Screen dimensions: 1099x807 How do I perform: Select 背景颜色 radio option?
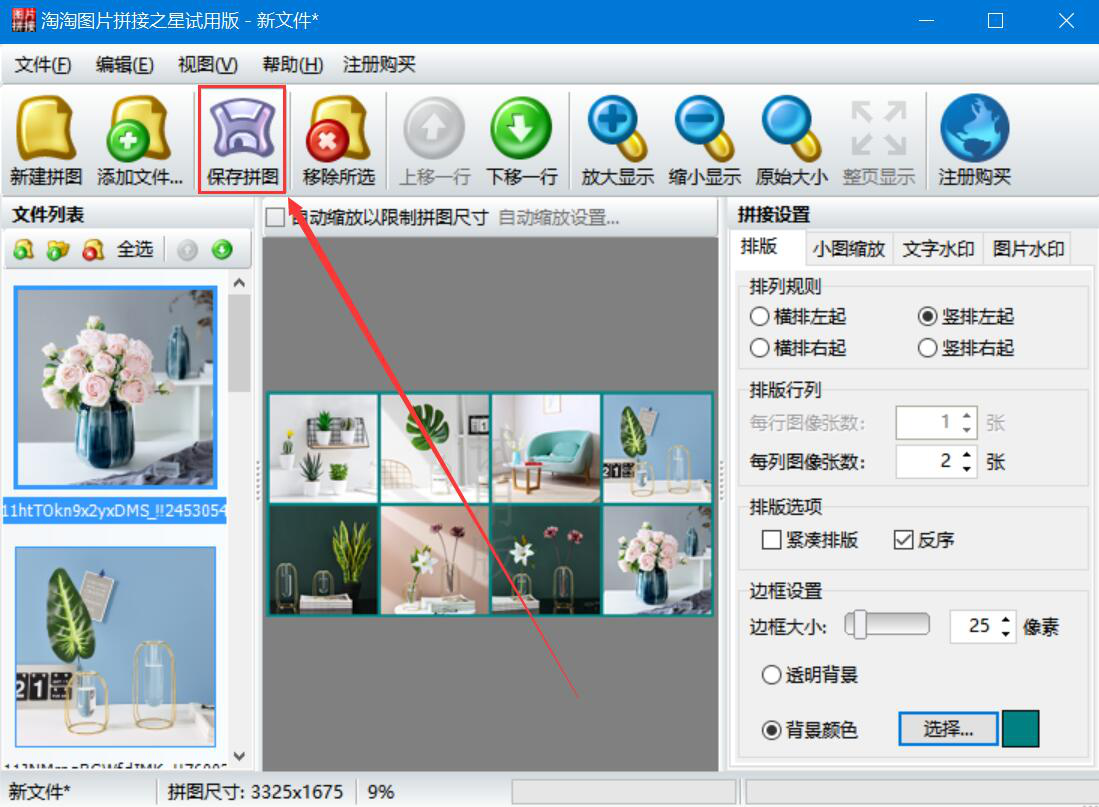tap(771, 730)
